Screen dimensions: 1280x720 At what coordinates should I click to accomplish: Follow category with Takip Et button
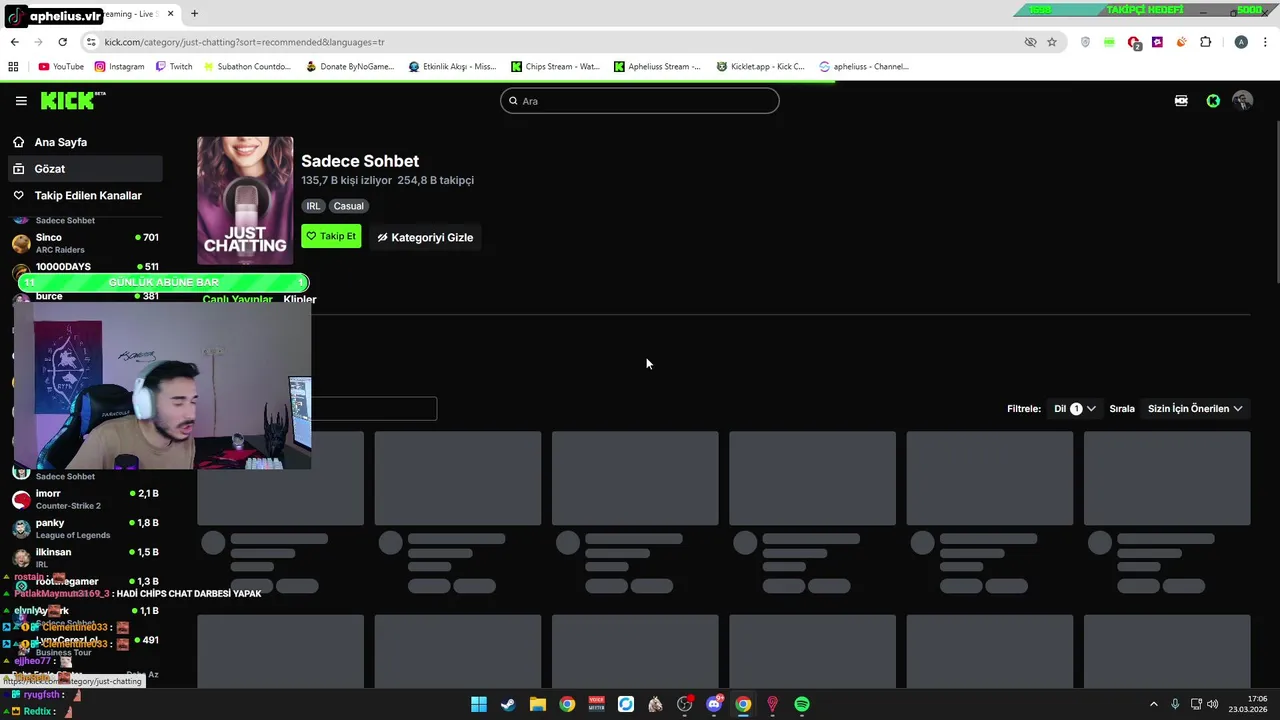coord(331,237)
